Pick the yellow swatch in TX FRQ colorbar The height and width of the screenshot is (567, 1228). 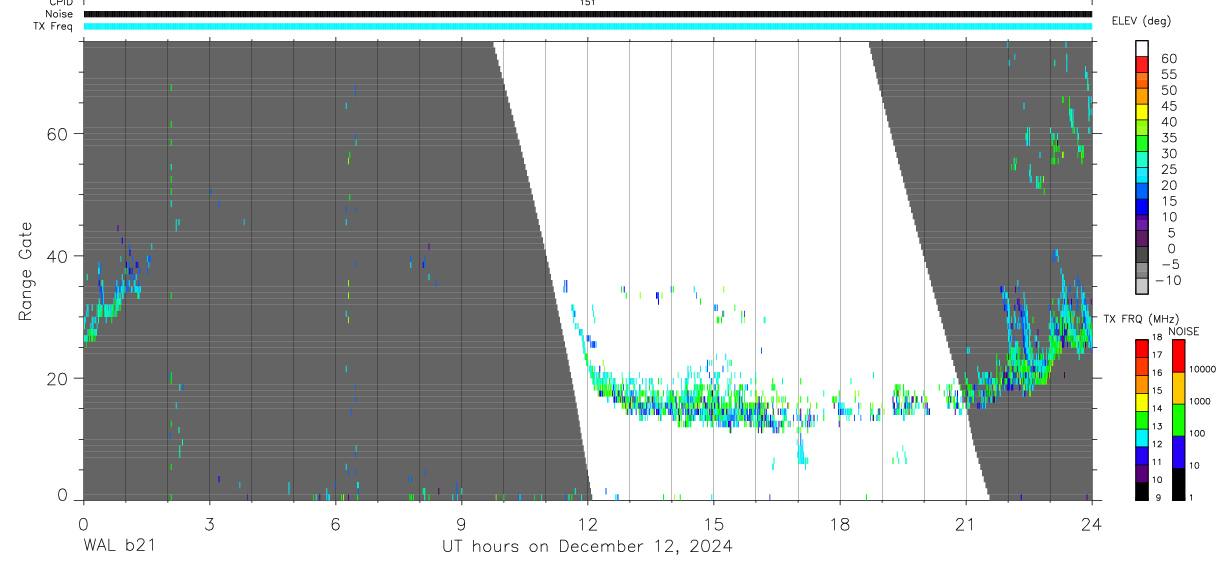(x=1142, y=401)
